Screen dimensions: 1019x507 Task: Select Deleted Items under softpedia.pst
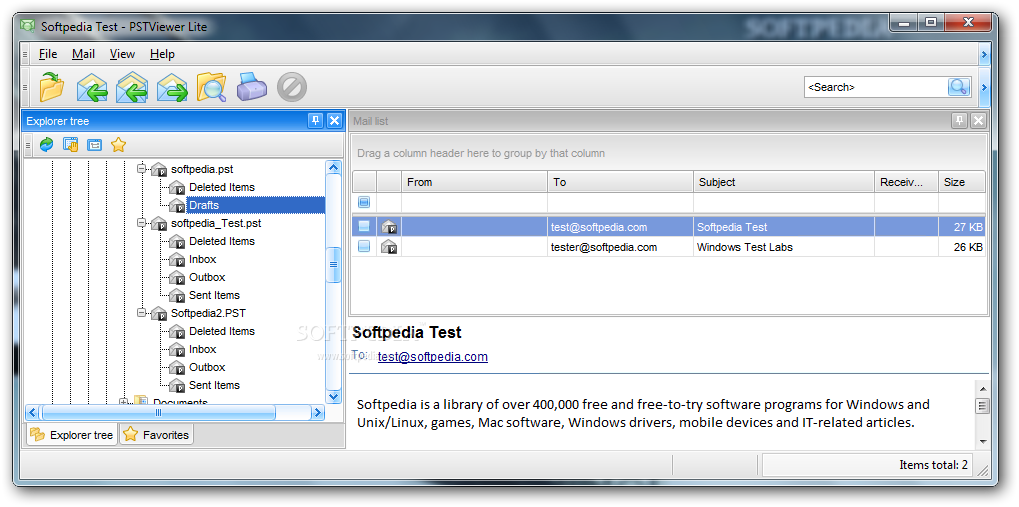point(222,187)
